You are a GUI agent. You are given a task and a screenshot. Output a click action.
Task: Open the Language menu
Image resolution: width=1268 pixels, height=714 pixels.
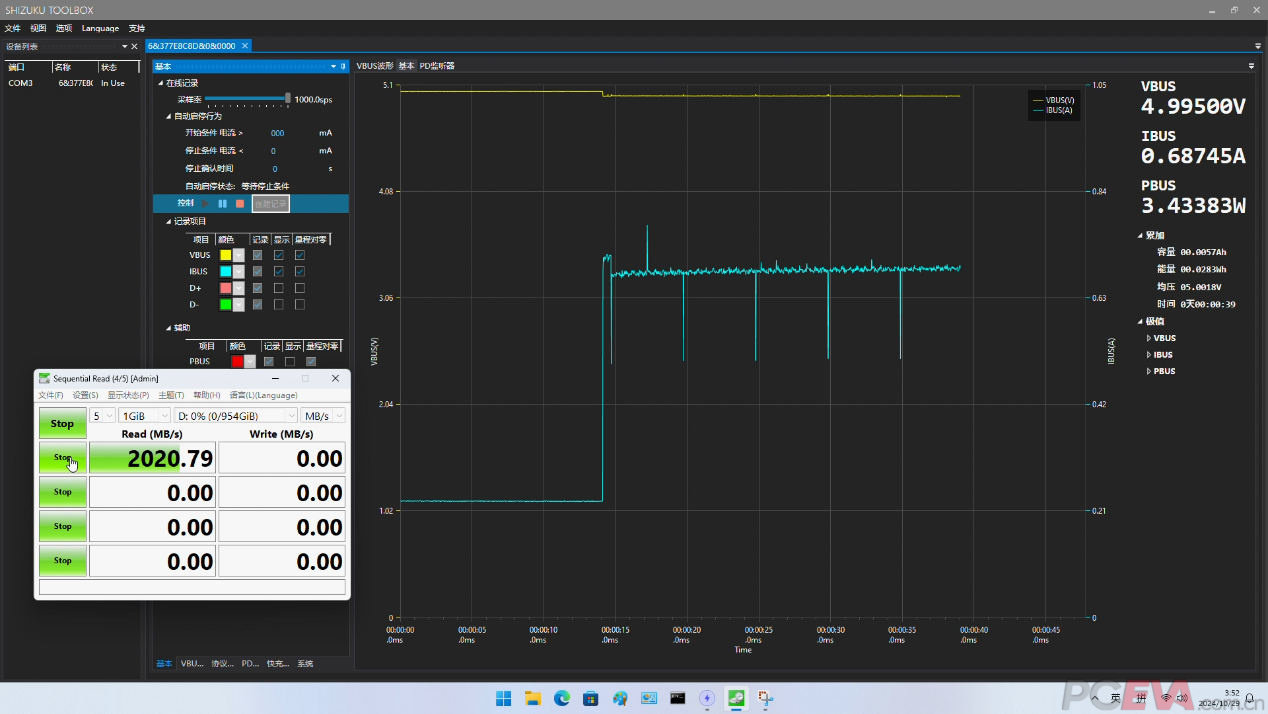coord(100,28)
